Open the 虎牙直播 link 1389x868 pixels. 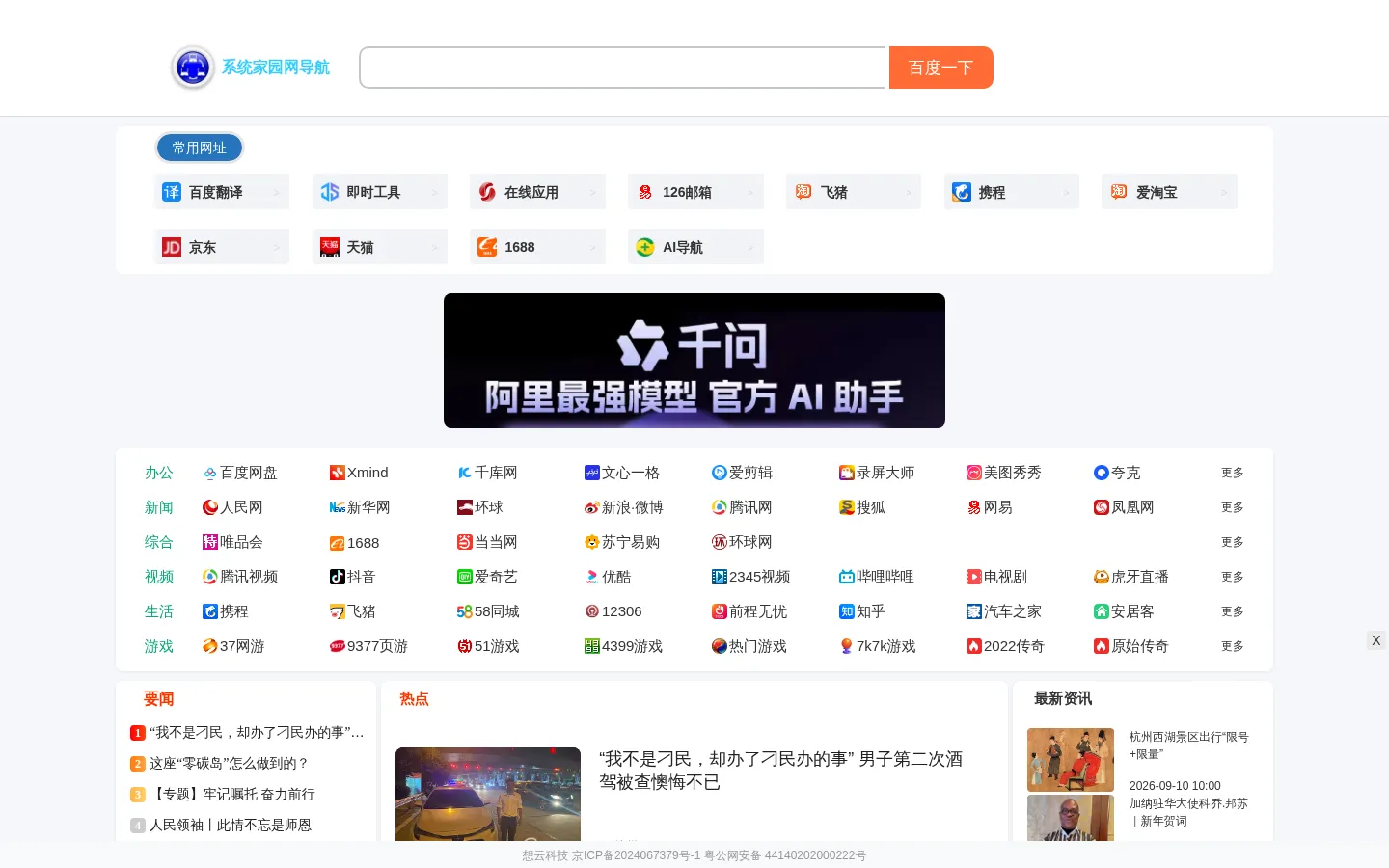point(1131,577)
